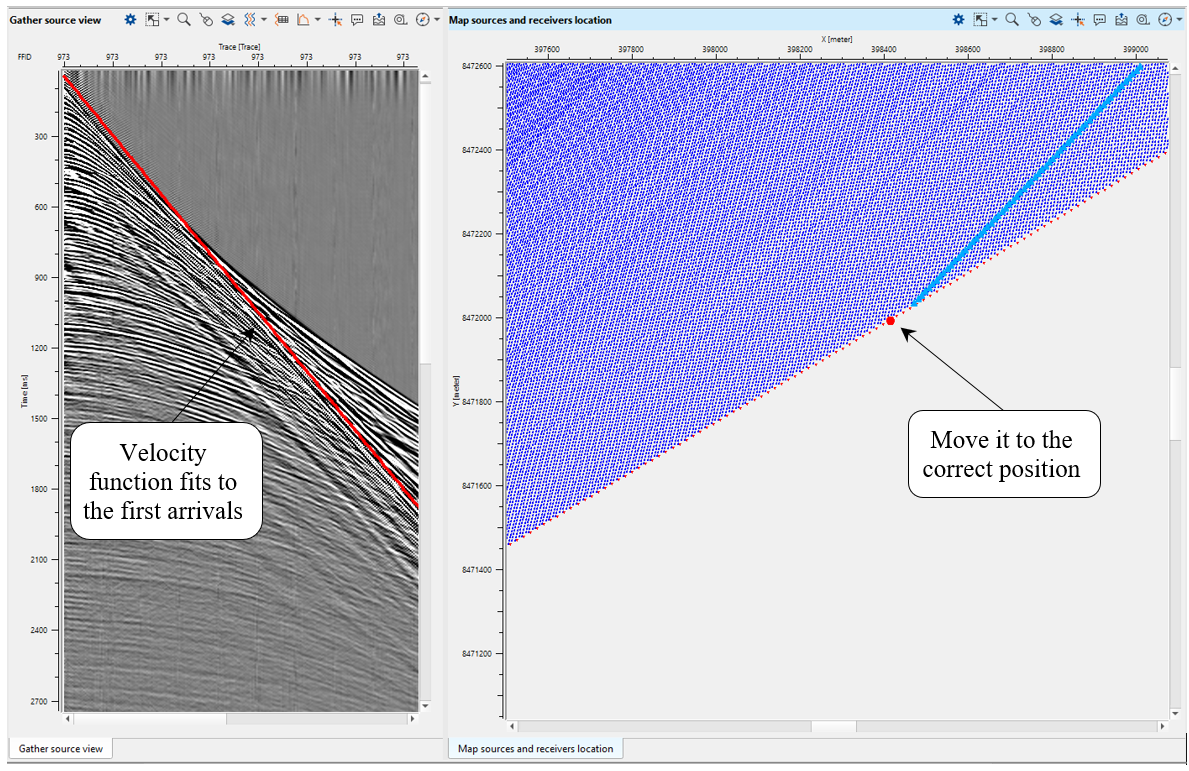
Task: Open settings gear in Gather source view toolbar
Action: click(x=131, y=19)
